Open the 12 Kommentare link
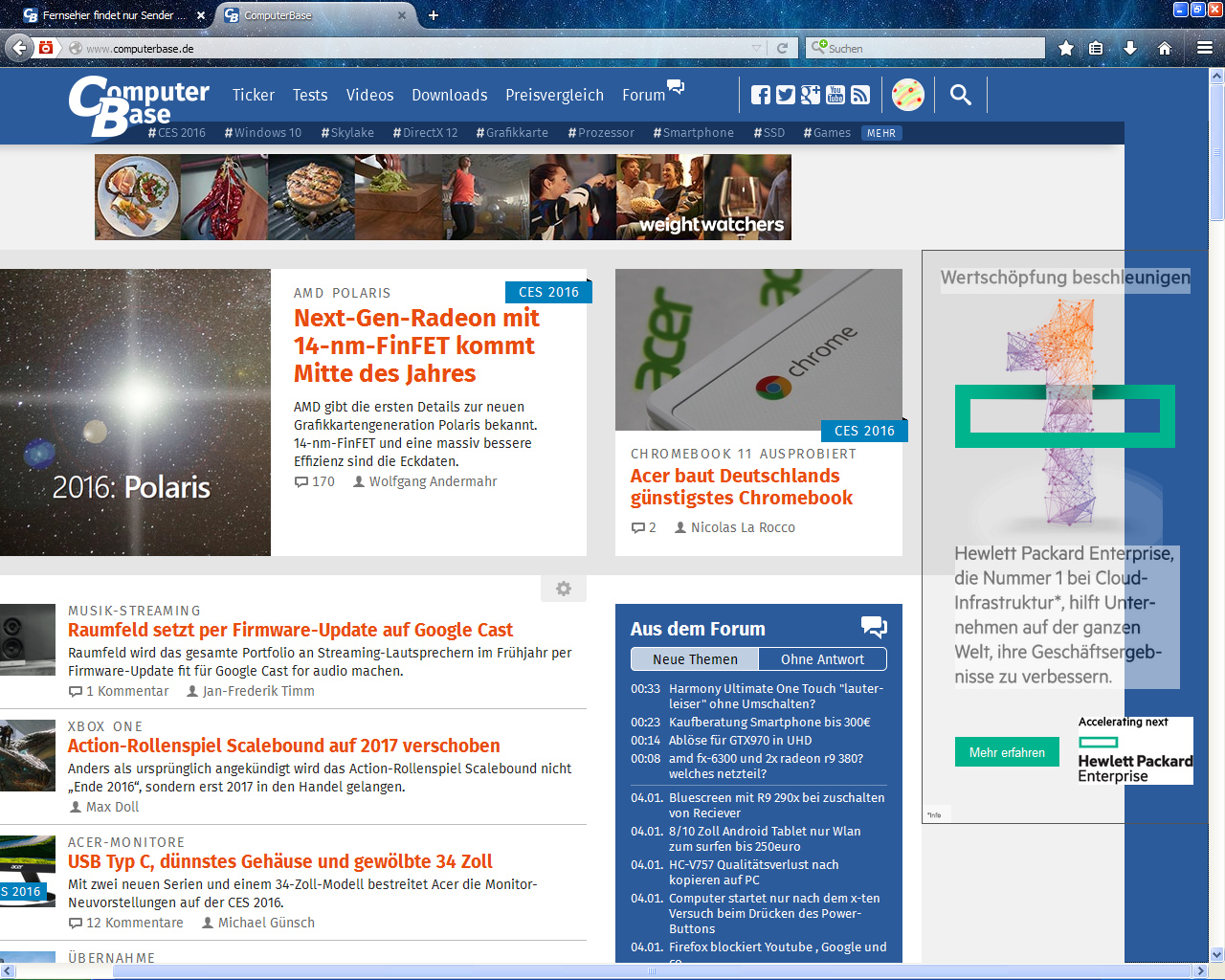This screenshot has height=980, width=1225. pyautogui.click(x=125, y=923)
